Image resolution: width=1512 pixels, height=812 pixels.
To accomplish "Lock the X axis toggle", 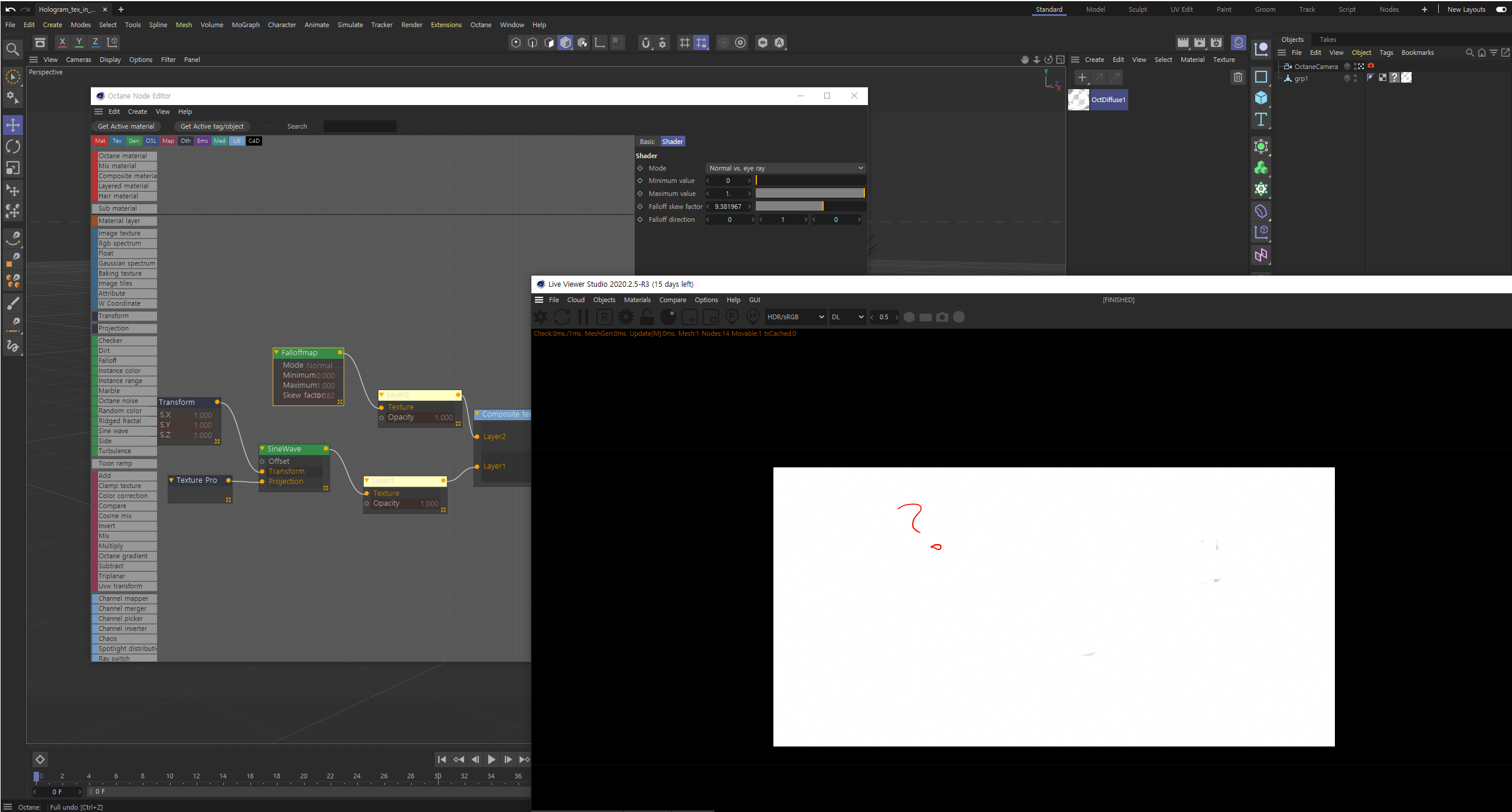I will click(x=62, y=42).
